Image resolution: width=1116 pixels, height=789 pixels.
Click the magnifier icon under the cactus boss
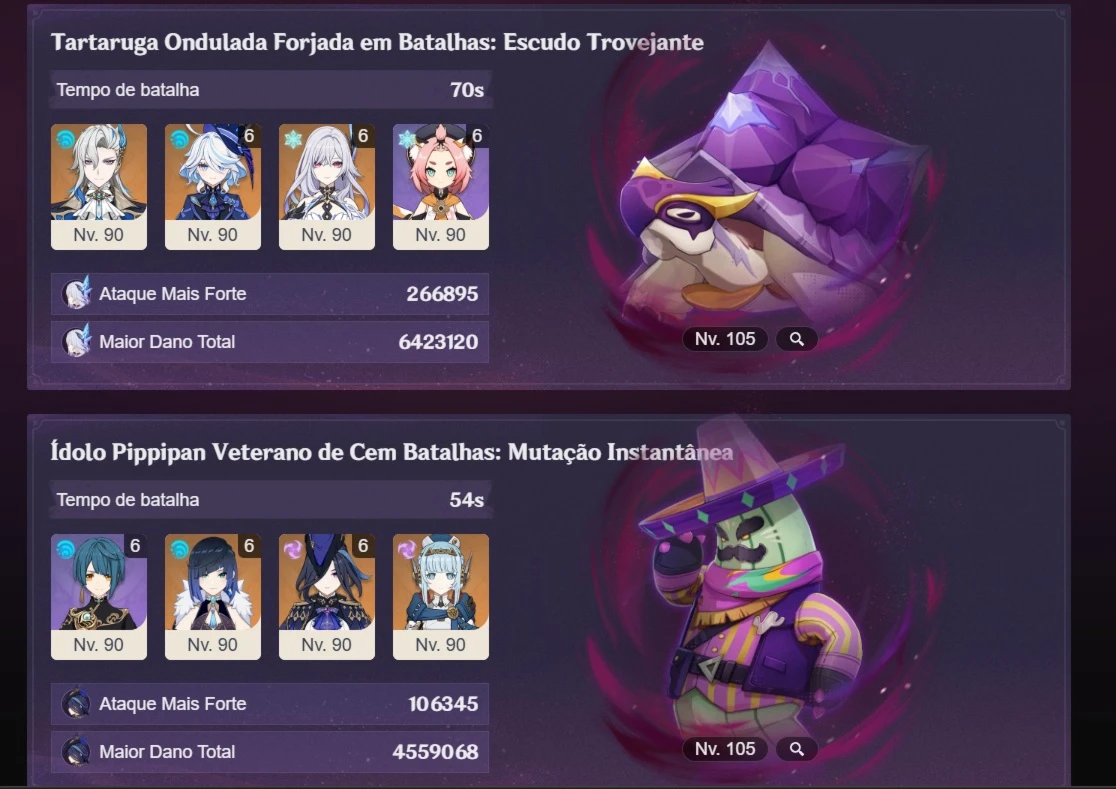click(x=796, y=749)
